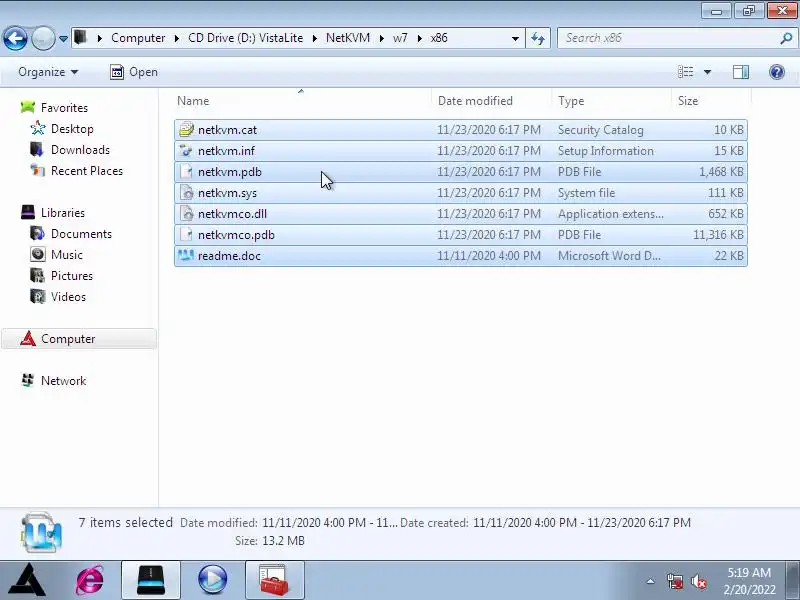Click the toolbox taskbar application icon
The height and width of the screenshot is (600, 800).
(274, 580)
